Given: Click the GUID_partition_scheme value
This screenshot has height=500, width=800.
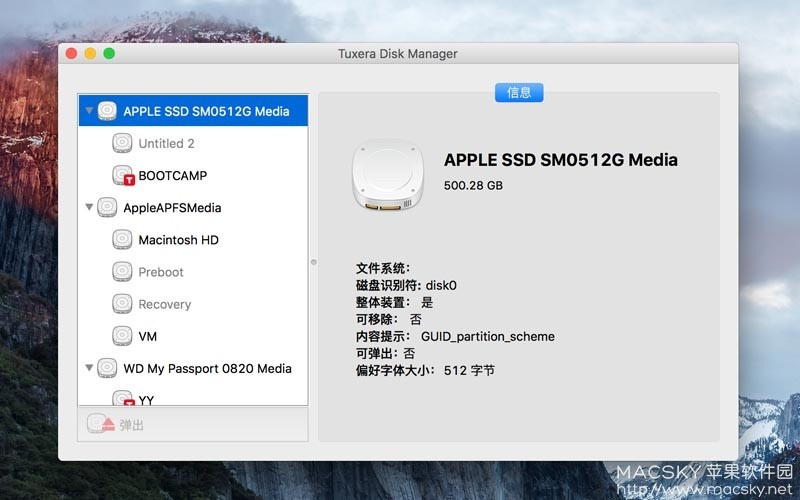Looking at the screenshot, I should coord(488,337).
